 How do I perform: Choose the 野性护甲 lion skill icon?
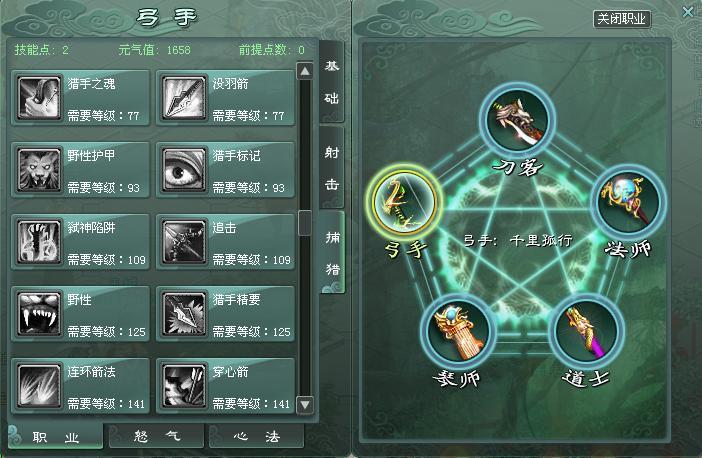39,170
